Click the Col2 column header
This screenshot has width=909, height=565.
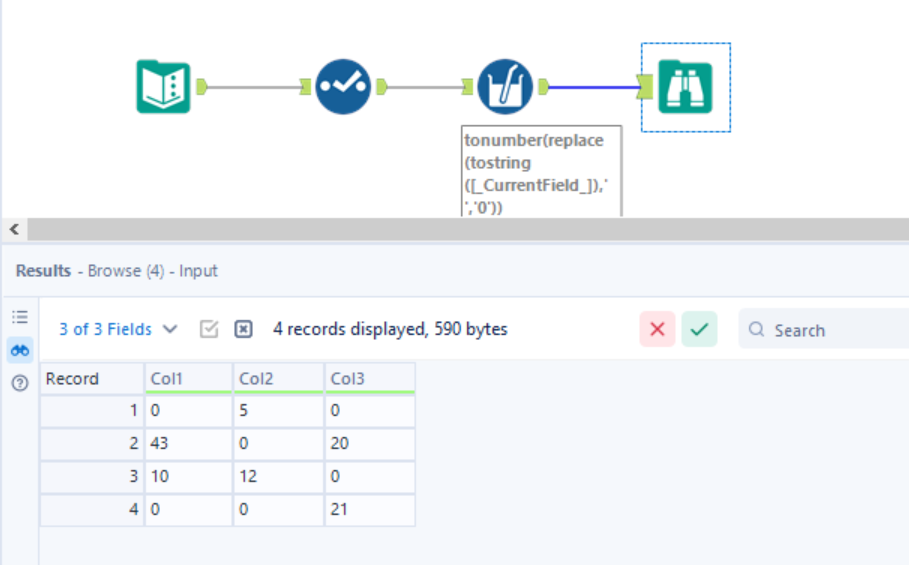(278, 378)
